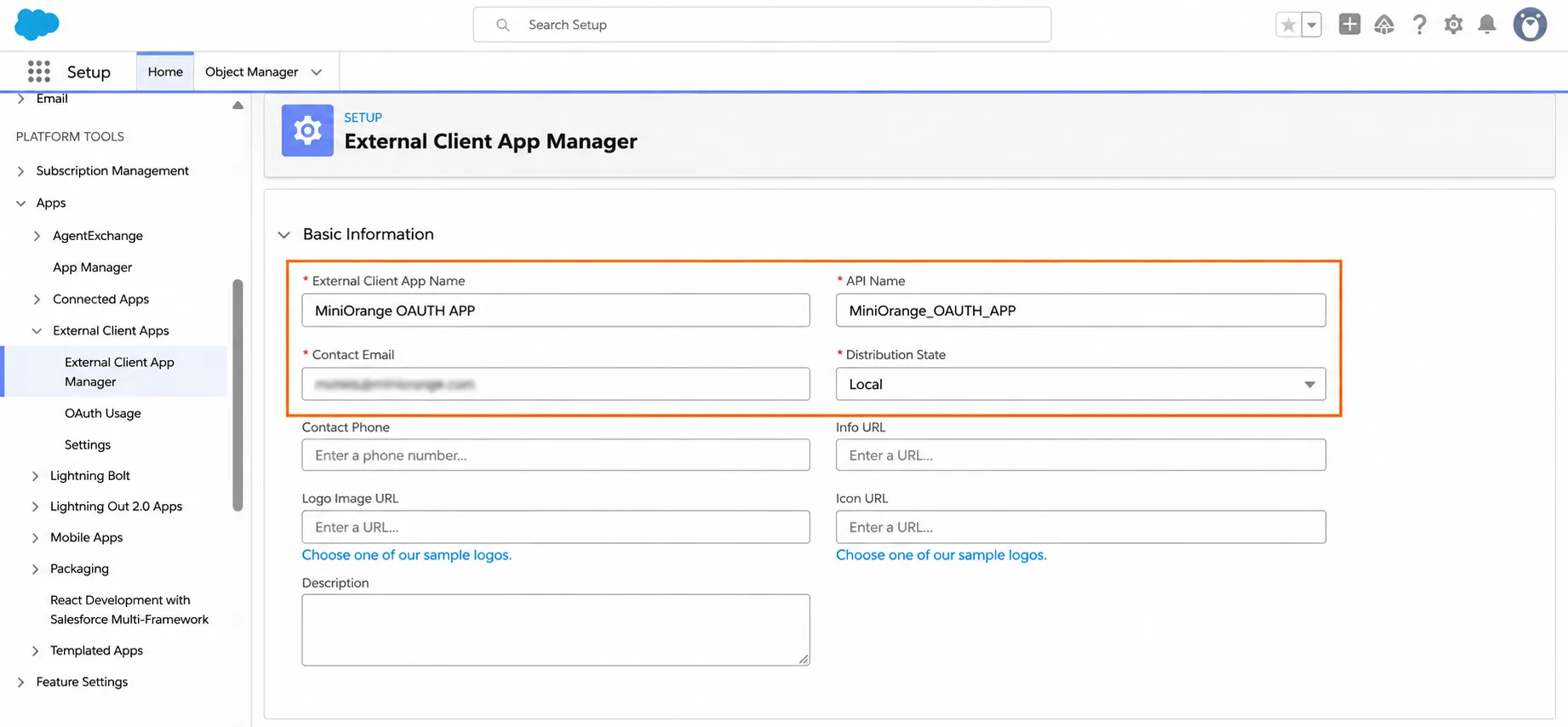Open the Help question mark icon
The width and height of the screenshot is (1568, 727).
[x=1419, y=25]
